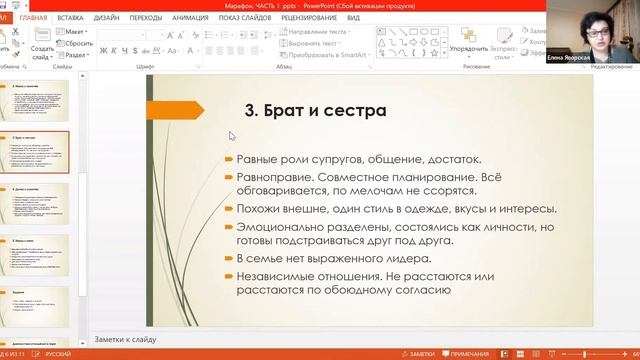This screenshot has width=640, height=360.
Task: Select the triangle shape in gallery
Action: pos(382,42)
